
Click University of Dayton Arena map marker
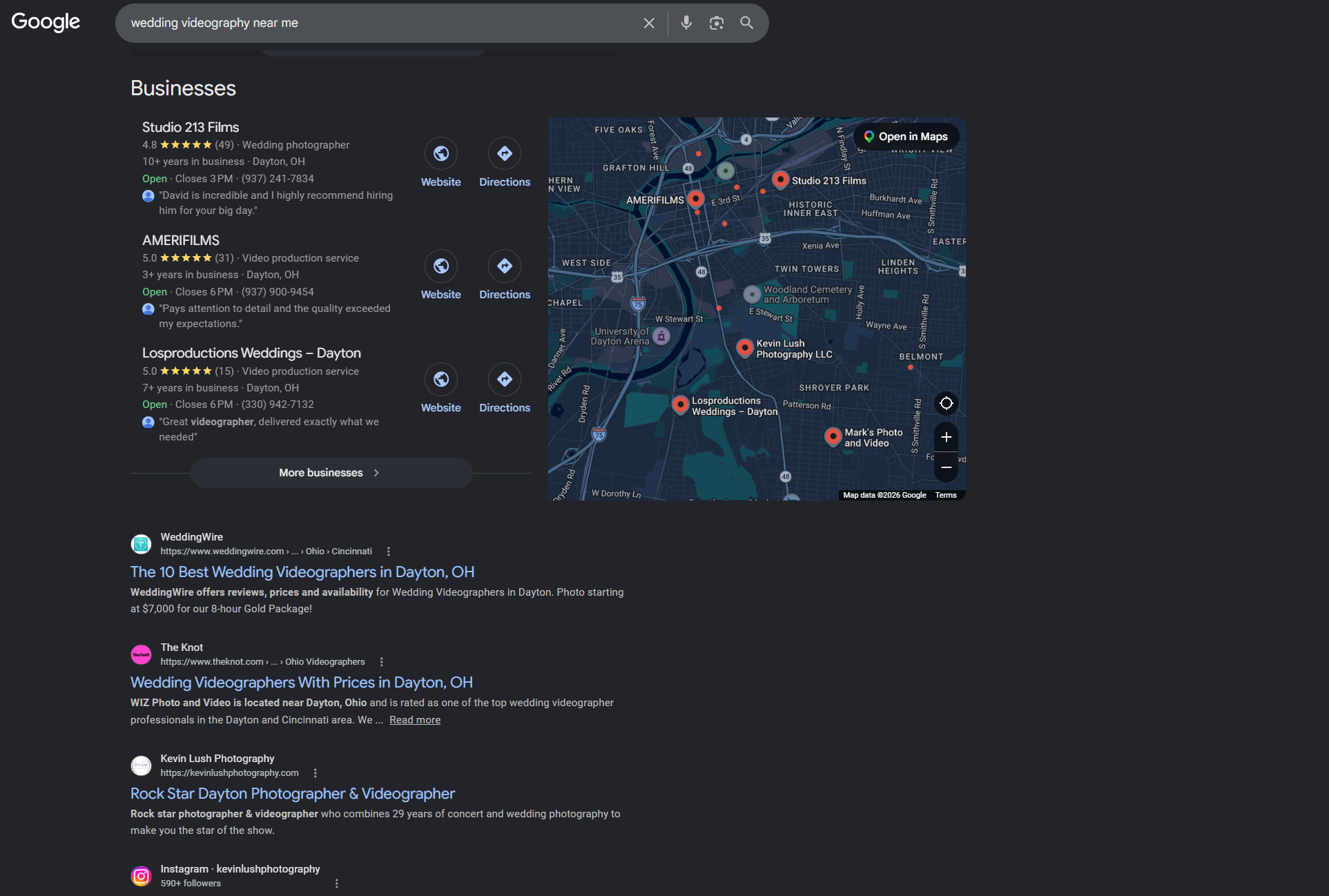pos(661,336)
